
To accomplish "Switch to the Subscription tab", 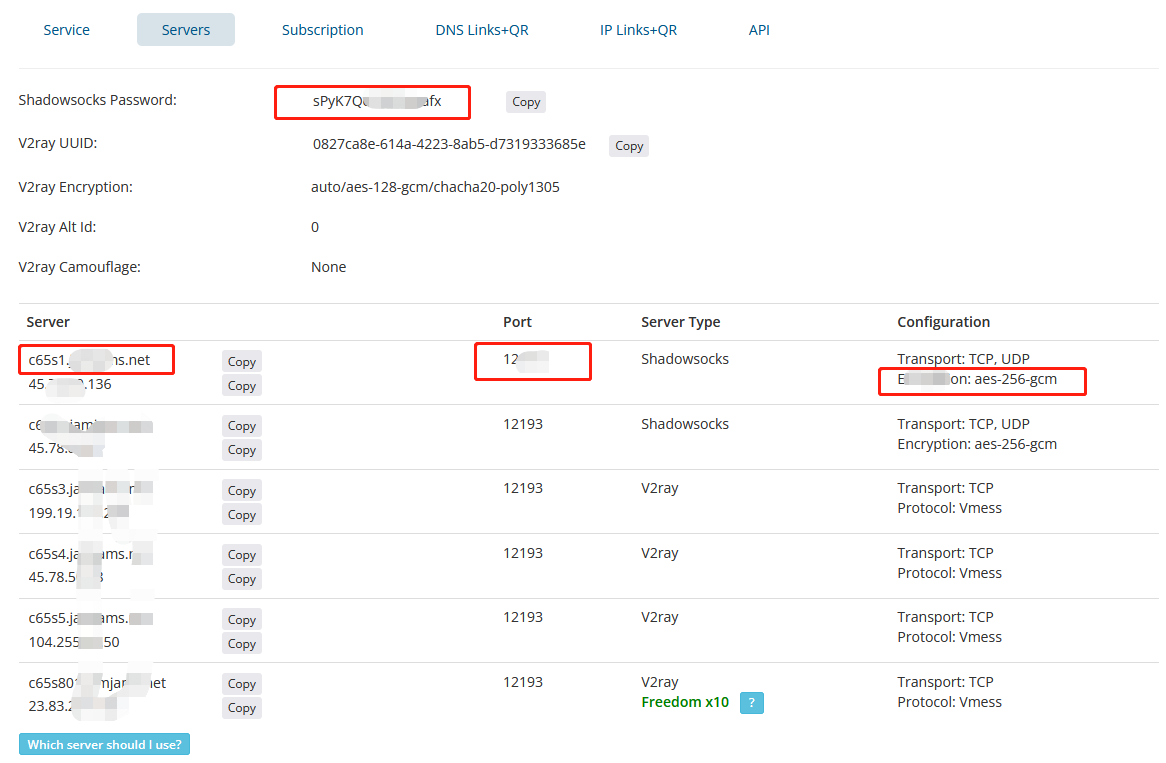I will click(322, 30).
